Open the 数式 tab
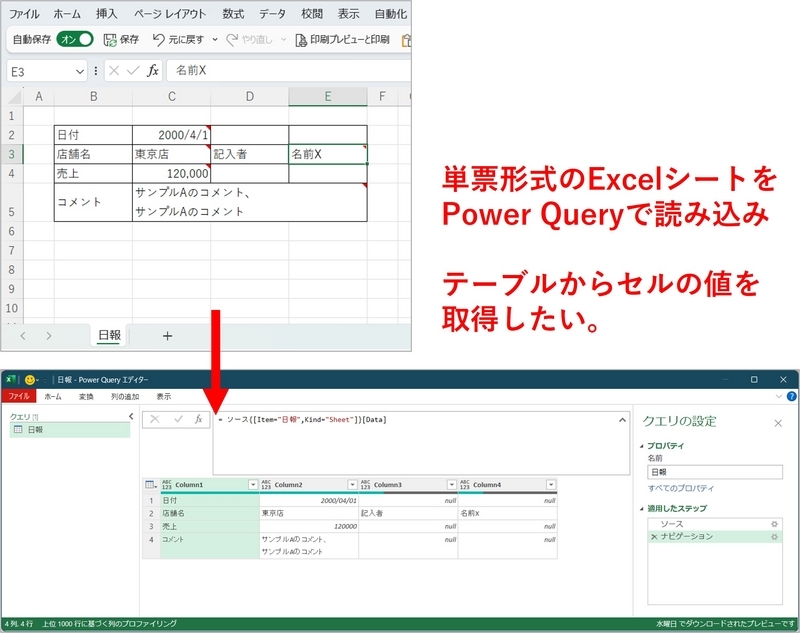This screenshot has height=633, width=800. 233,14
